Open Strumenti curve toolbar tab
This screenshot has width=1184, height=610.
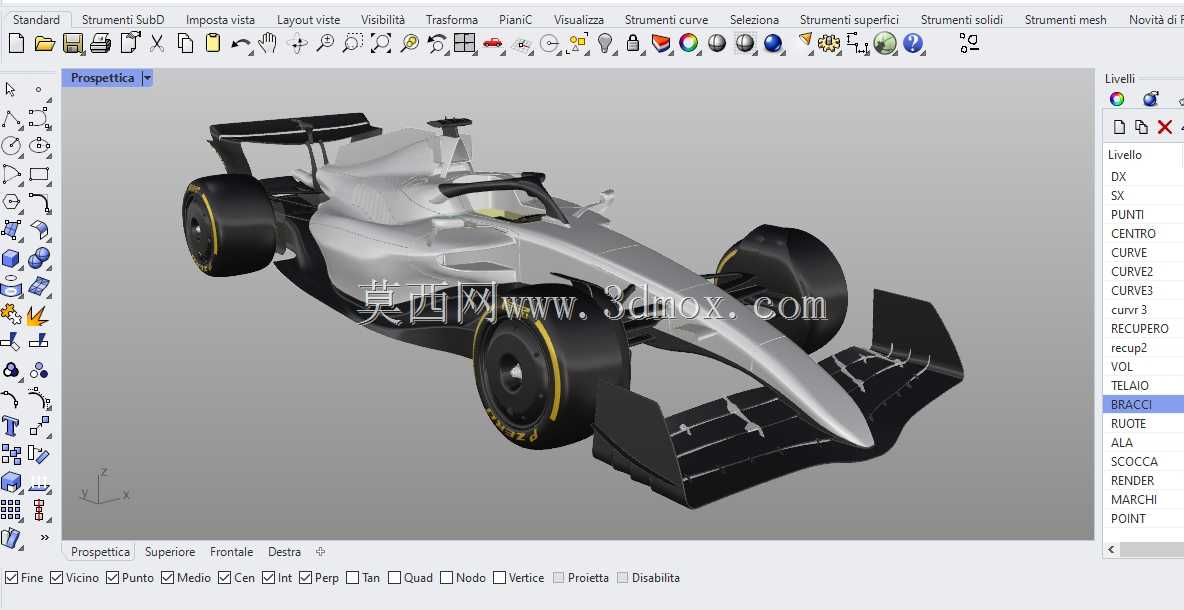(x=666, y=20)
